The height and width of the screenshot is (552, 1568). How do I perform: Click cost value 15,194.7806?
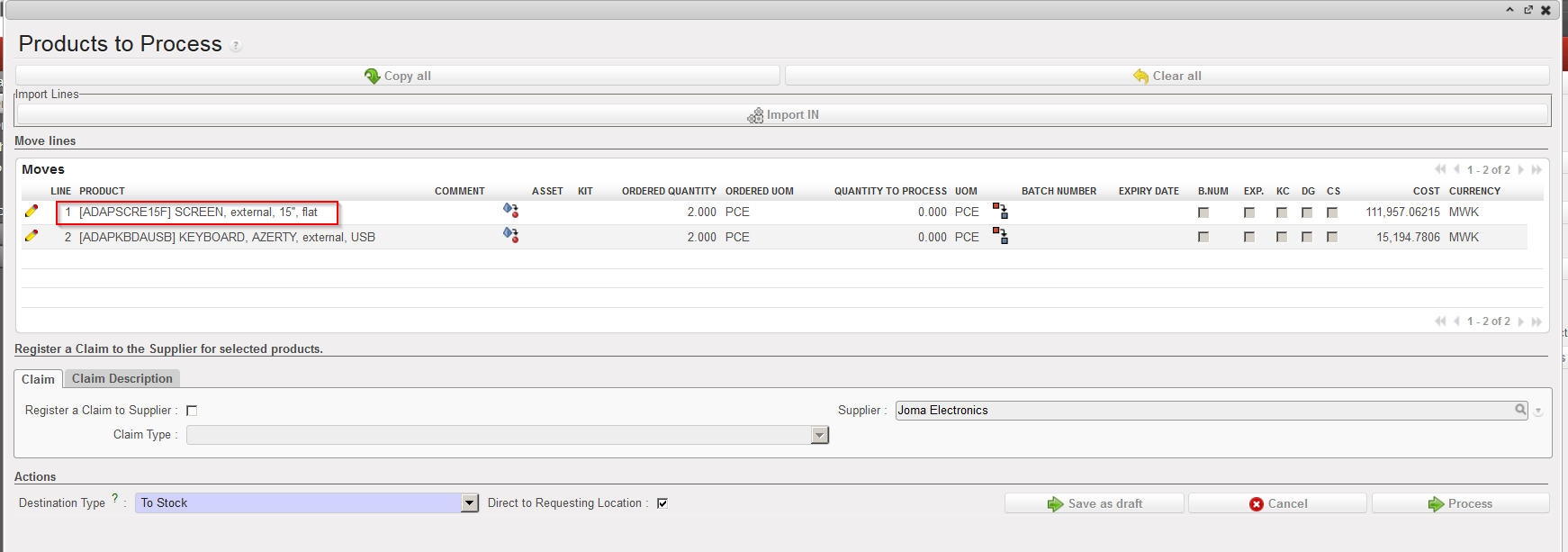click(x=1408, y=237)
